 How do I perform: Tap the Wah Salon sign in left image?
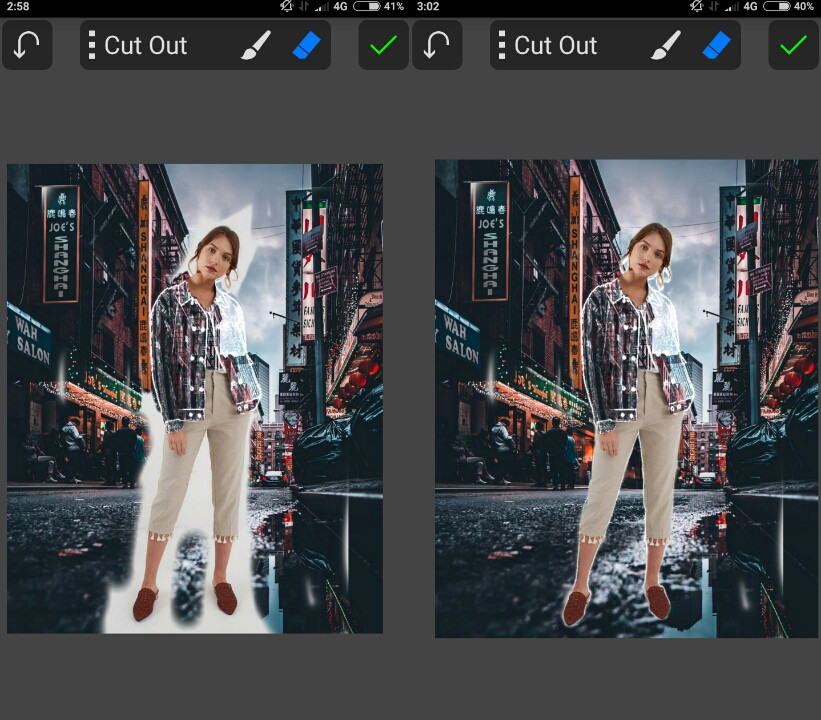pyautogui.click(x=34, y=338)
